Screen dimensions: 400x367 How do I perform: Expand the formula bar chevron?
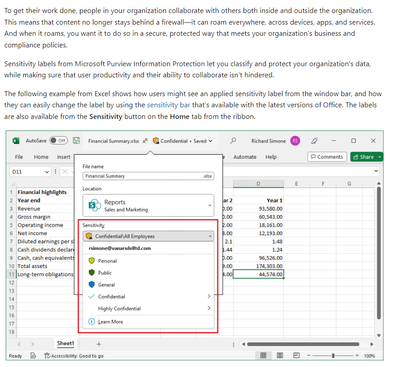[x=376, y=171]
